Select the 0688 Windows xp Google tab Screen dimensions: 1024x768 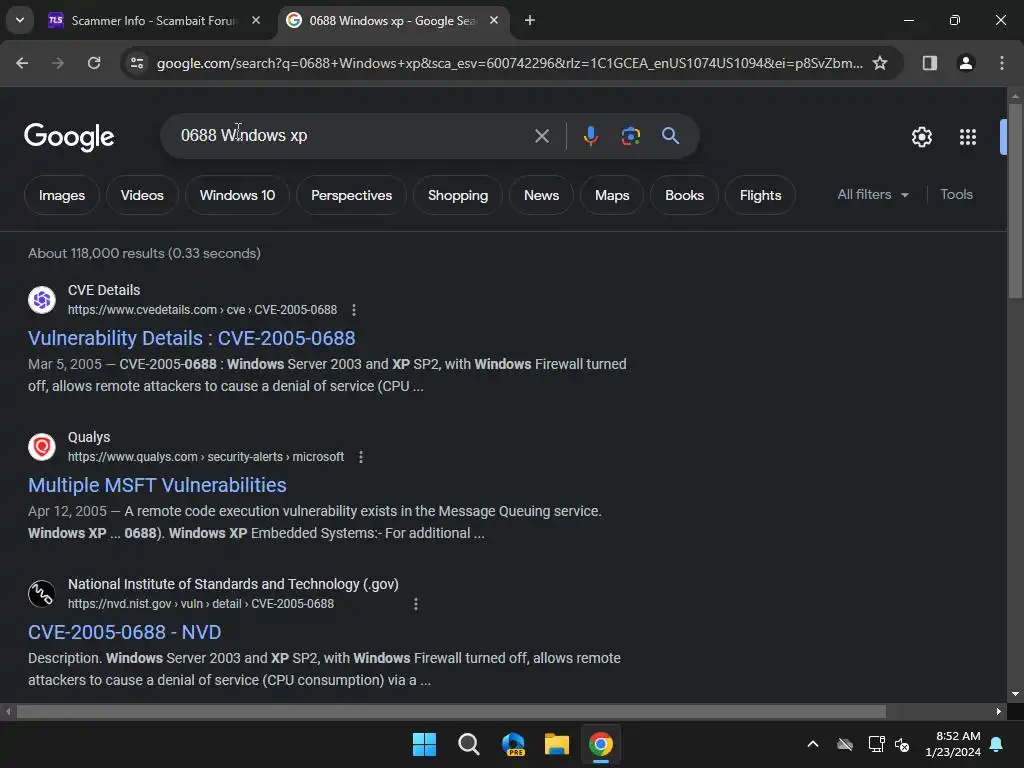(392, 21)
